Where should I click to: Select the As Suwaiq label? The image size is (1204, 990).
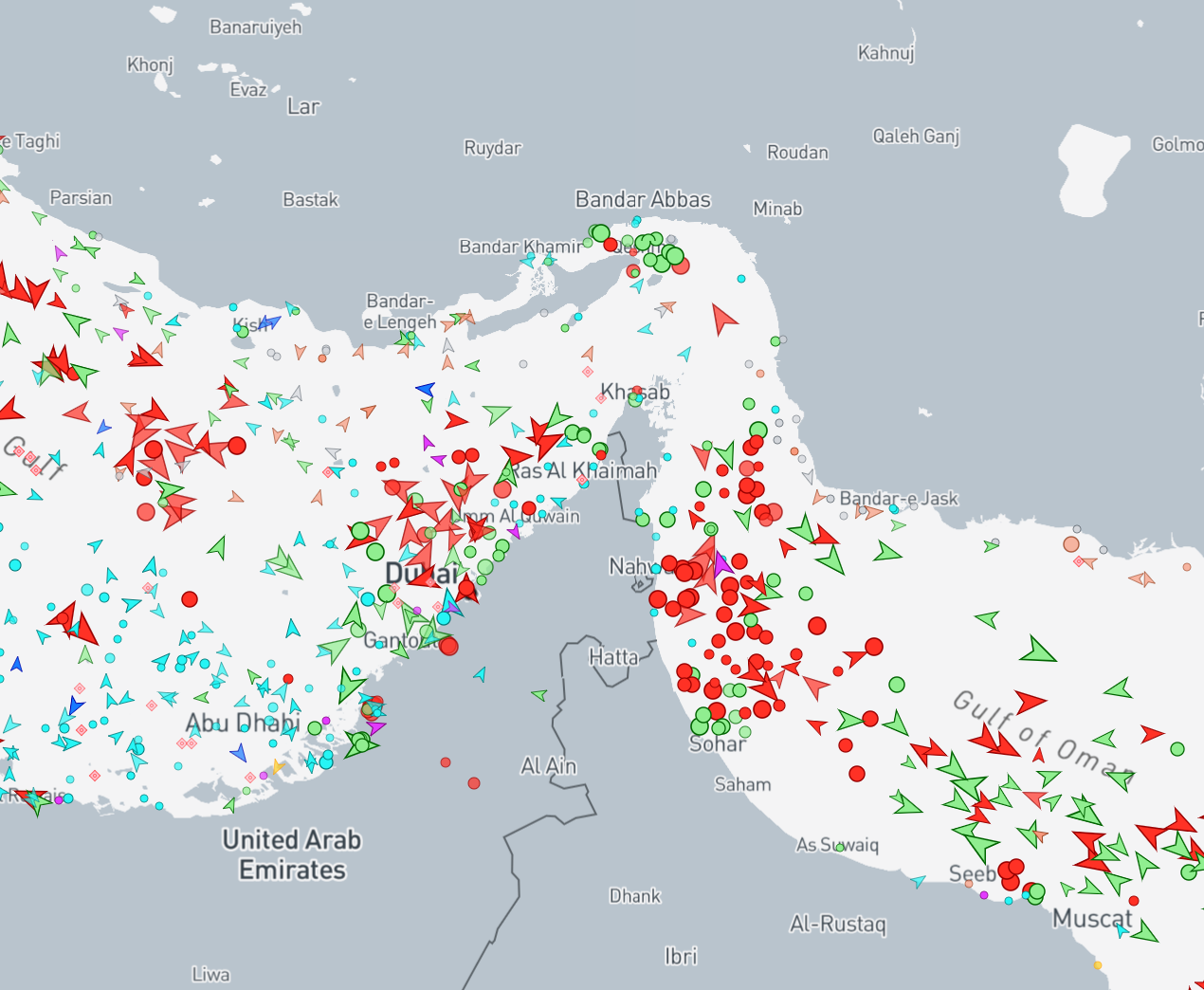coord(837,845)
